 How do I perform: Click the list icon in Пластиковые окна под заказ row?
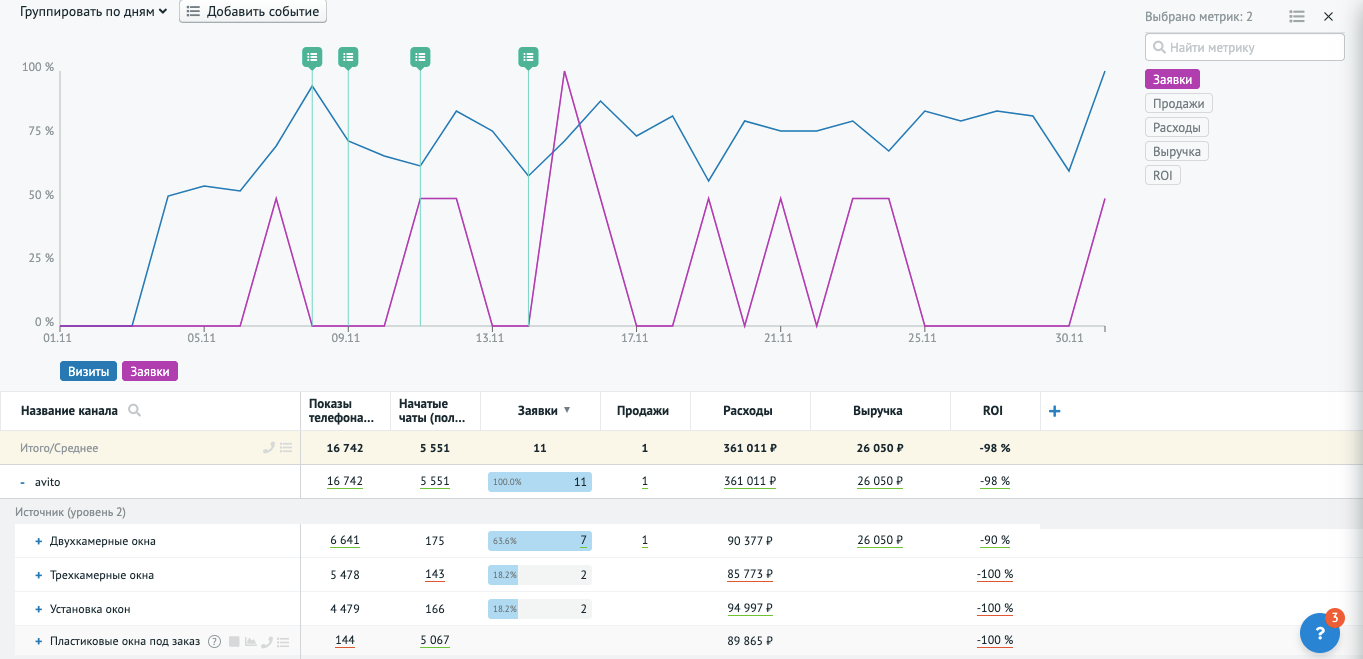click(284, 642)
